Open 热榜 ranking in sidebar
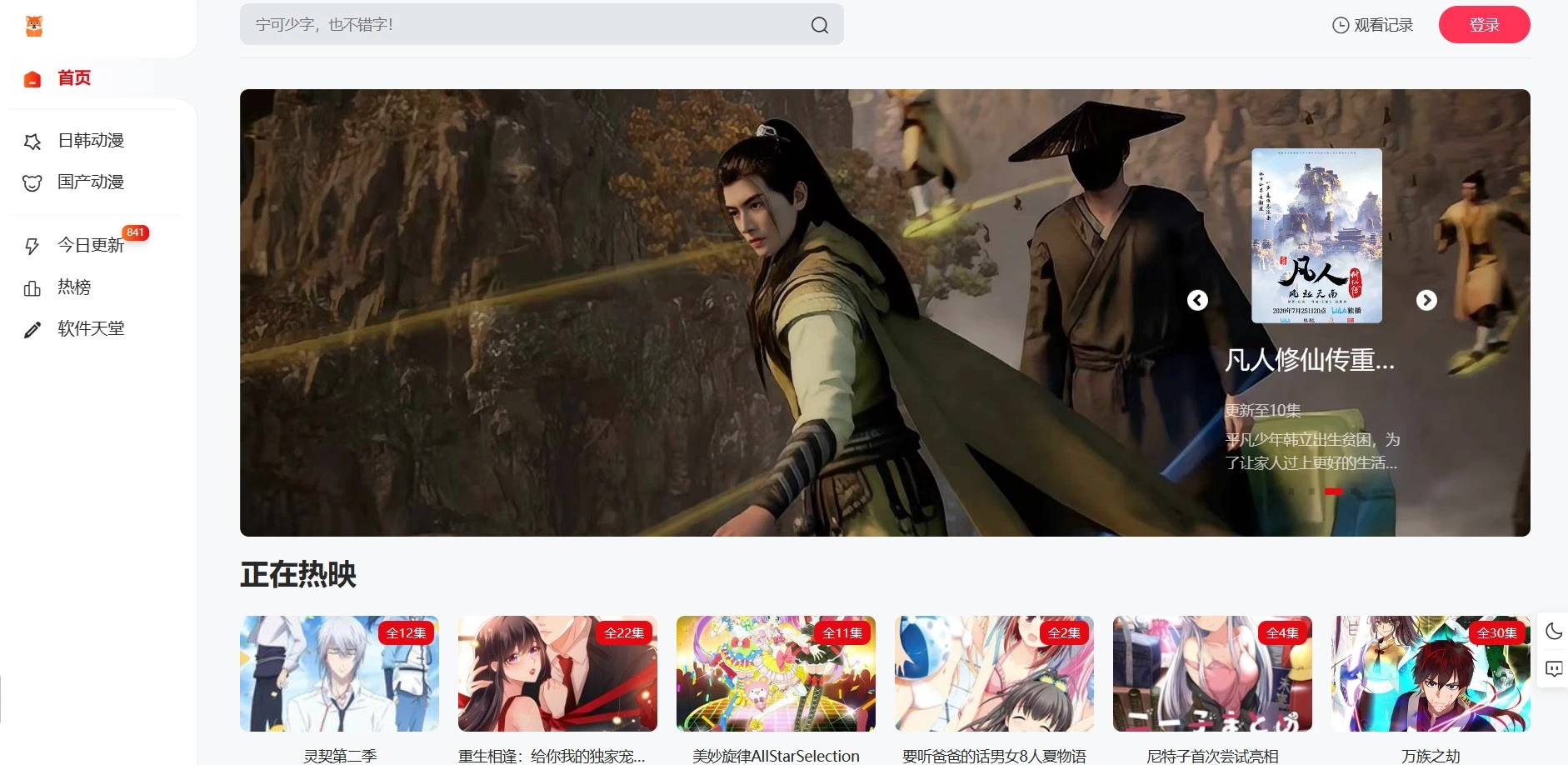 click(x=73, y=287)
